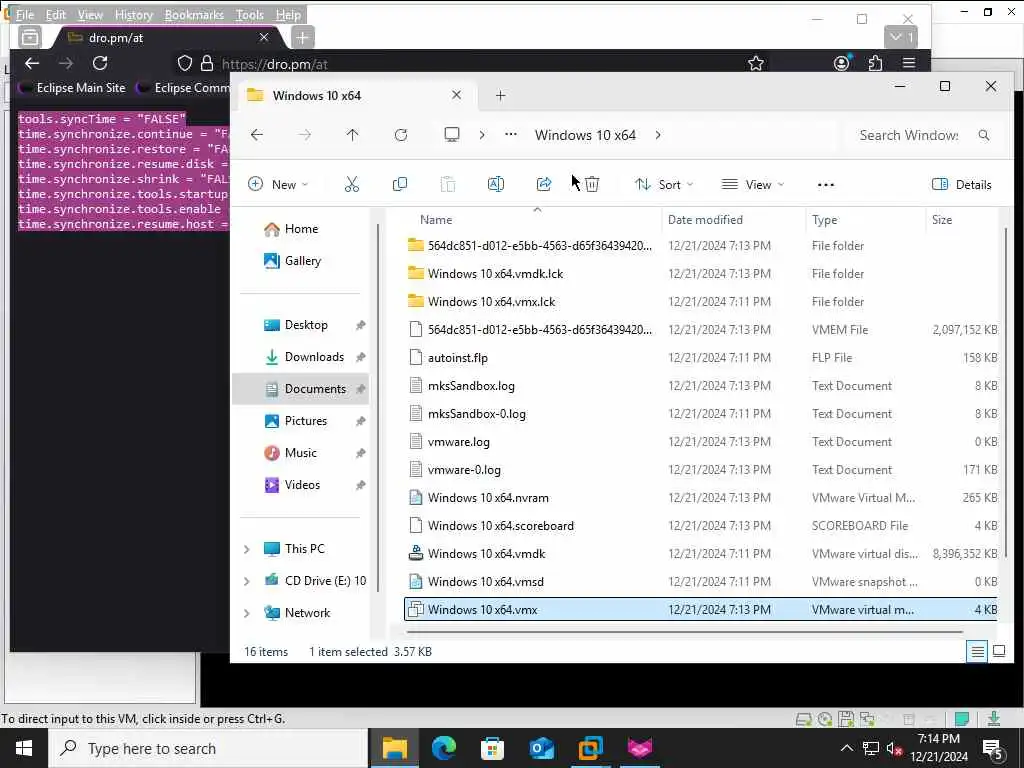1024x768 pixels.
Task: Click the horizontal scrollbar in file list
Action: 684,632
